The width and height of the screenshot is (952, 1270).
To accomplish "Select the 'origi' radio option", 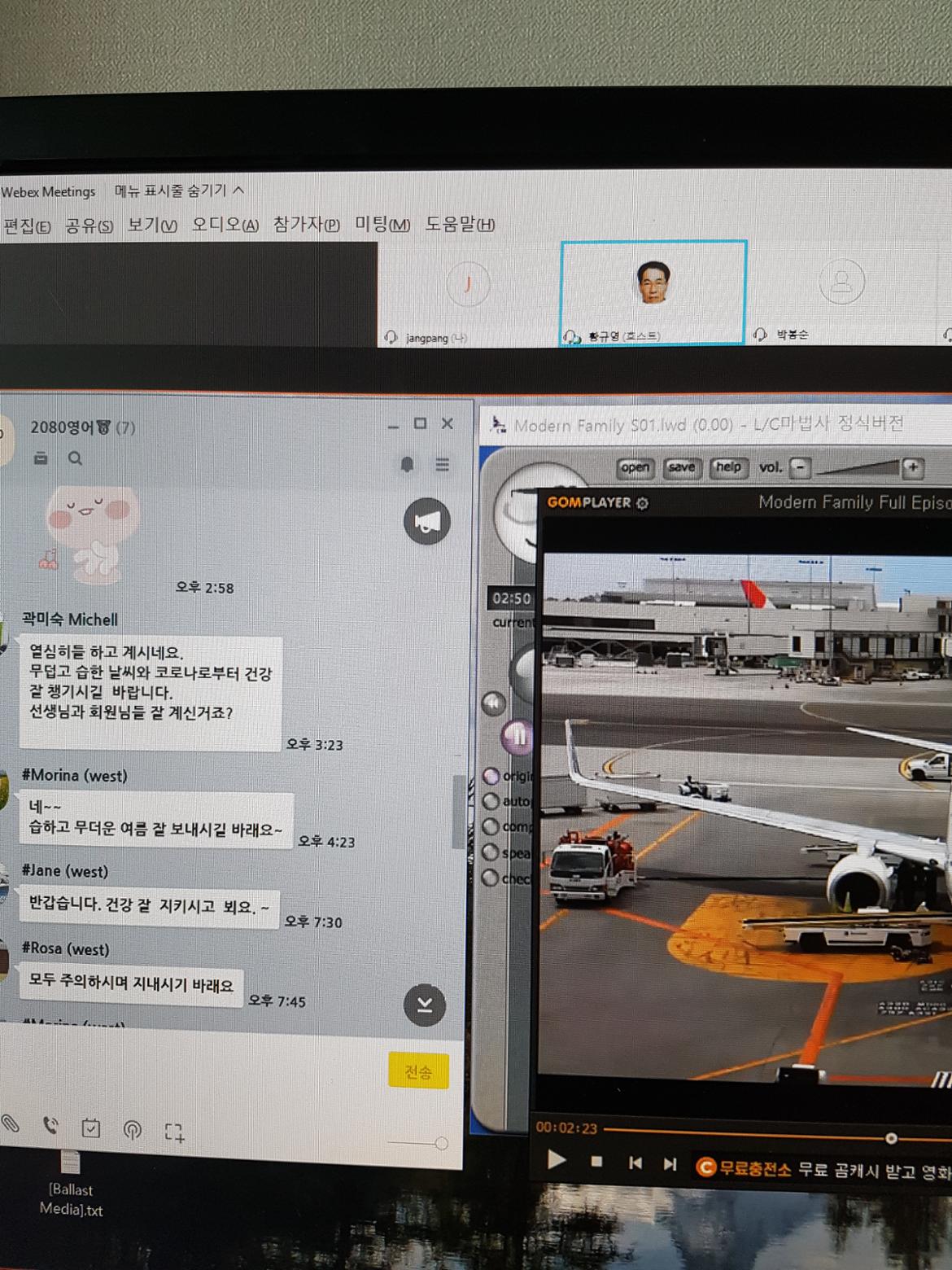I will click(x=491, y=775).
